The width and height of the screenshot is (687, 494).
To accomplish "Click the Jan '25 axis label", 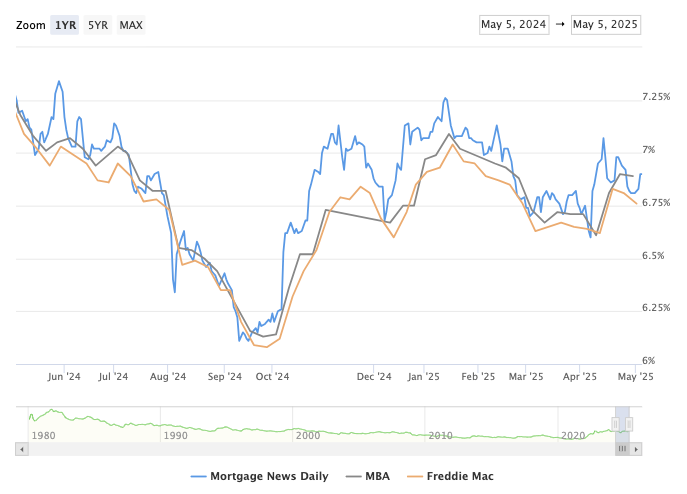I will (x=423, y=377).
